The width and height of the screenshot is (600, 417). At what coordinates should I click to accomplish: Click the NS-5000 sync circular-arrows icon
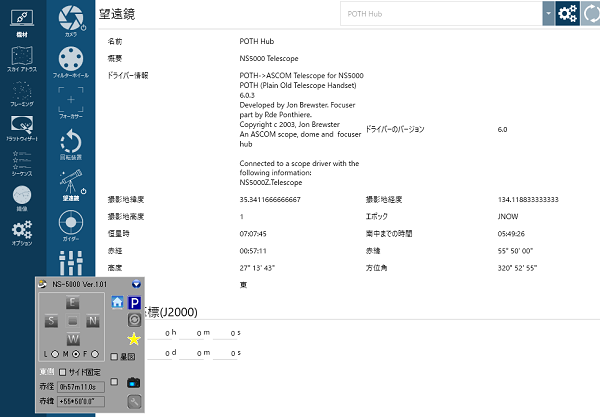click(x=134, y=320)
